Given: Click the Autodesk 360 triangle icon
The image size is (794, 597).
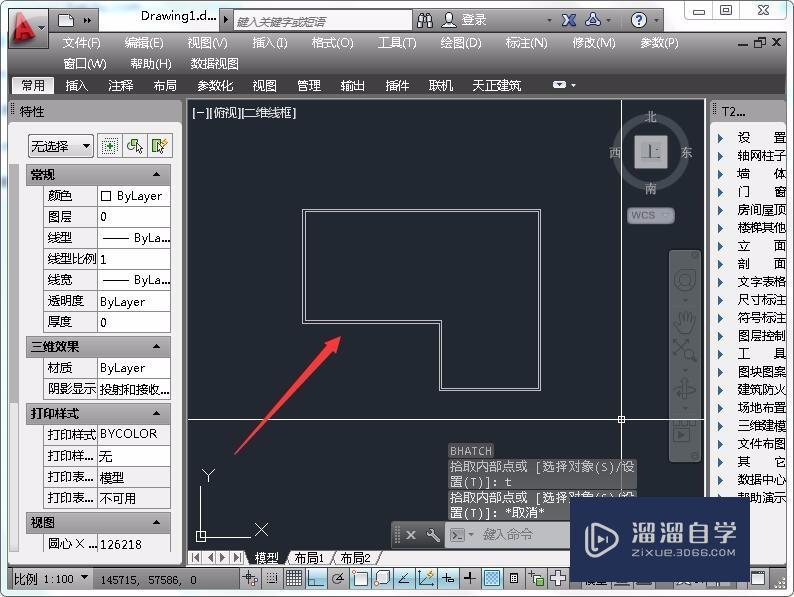Looking at the screenshot, I should click(x=592, y=20).
